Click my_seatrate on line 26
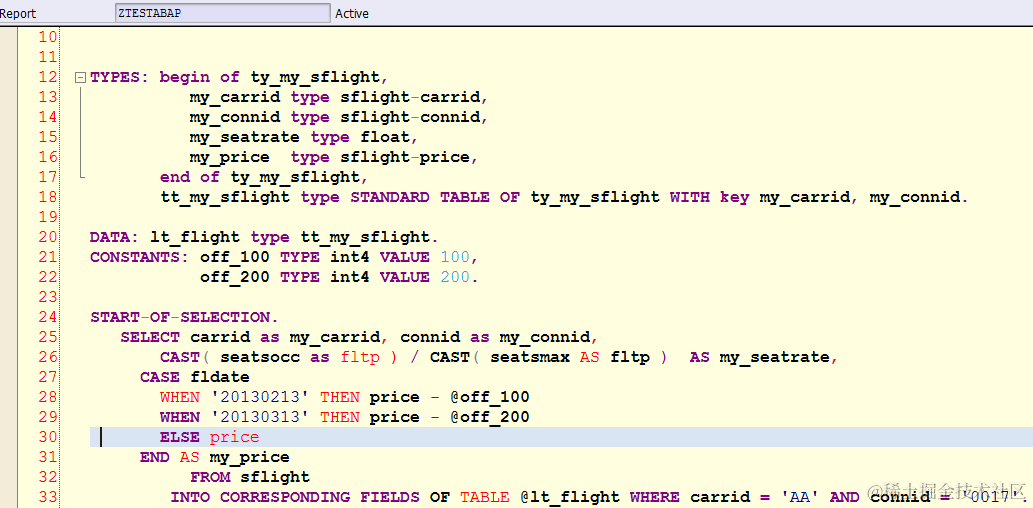 click(773, 357)
